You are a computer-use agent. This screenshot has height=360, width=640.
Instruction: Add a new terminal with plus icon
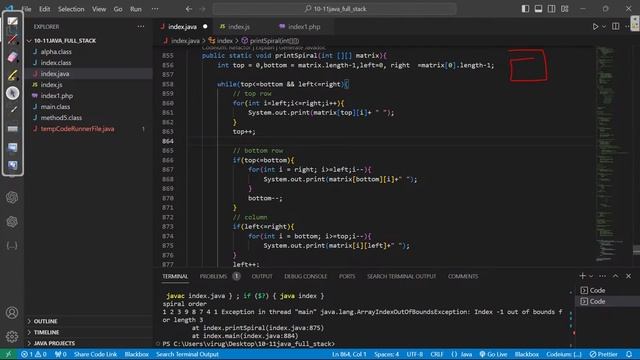[582, 276]
